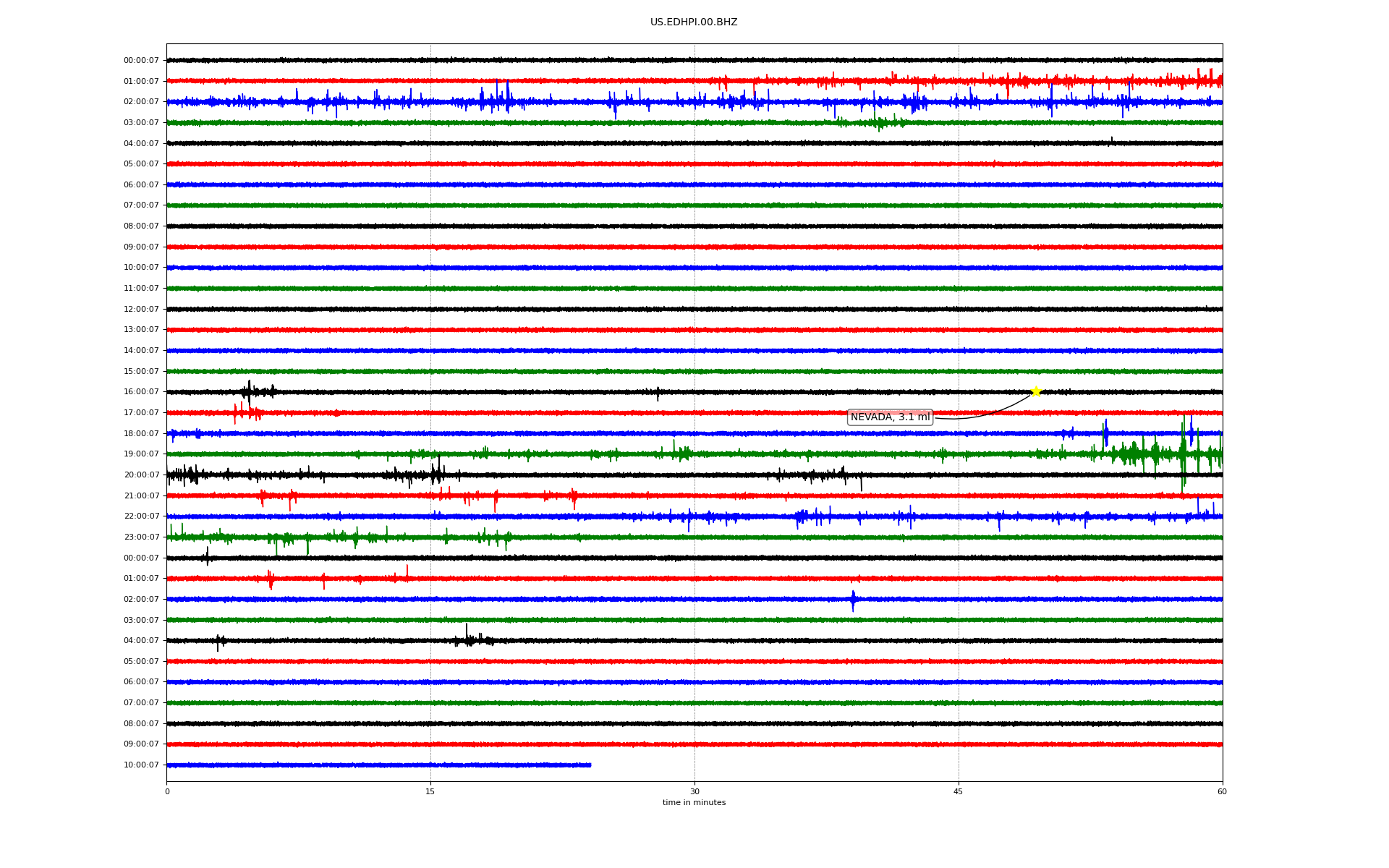
Task: Click the 12:00:07 row time label
Action: [x=141, y=310]
